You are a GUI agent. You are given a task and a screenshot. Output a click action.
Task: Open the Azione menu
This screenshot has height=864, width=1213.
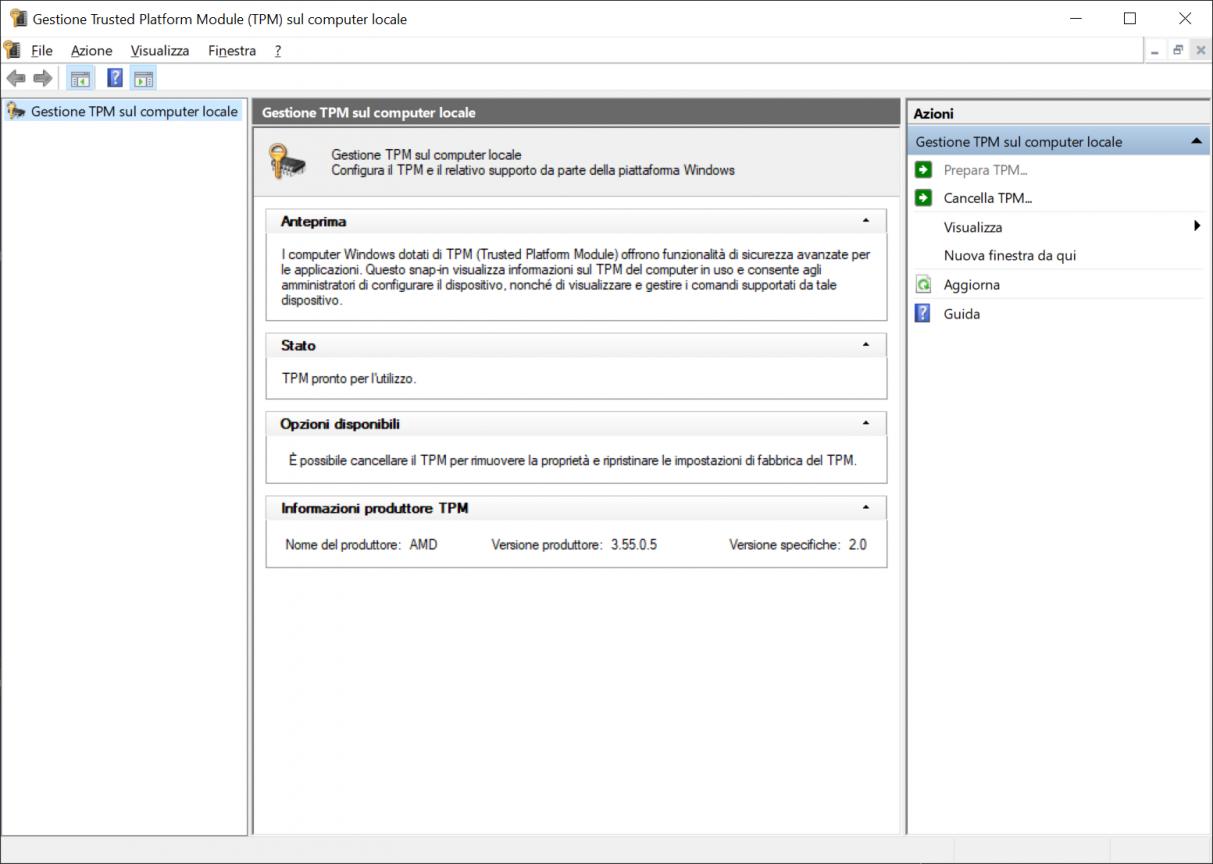91,50
